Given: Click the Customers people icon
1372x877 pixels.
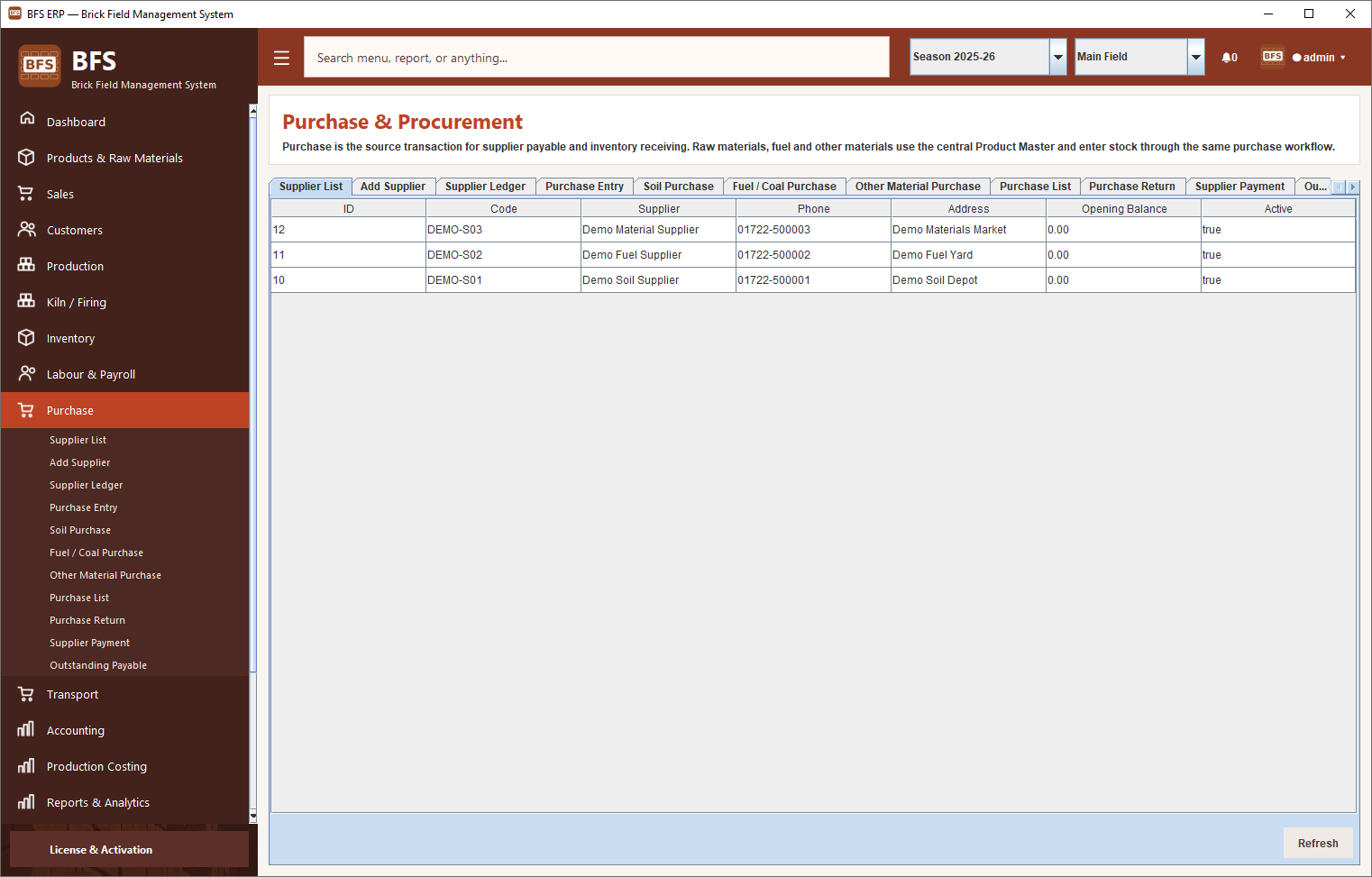Looking at the screenshot, I should pyautogui.click(x=26, y=229).
